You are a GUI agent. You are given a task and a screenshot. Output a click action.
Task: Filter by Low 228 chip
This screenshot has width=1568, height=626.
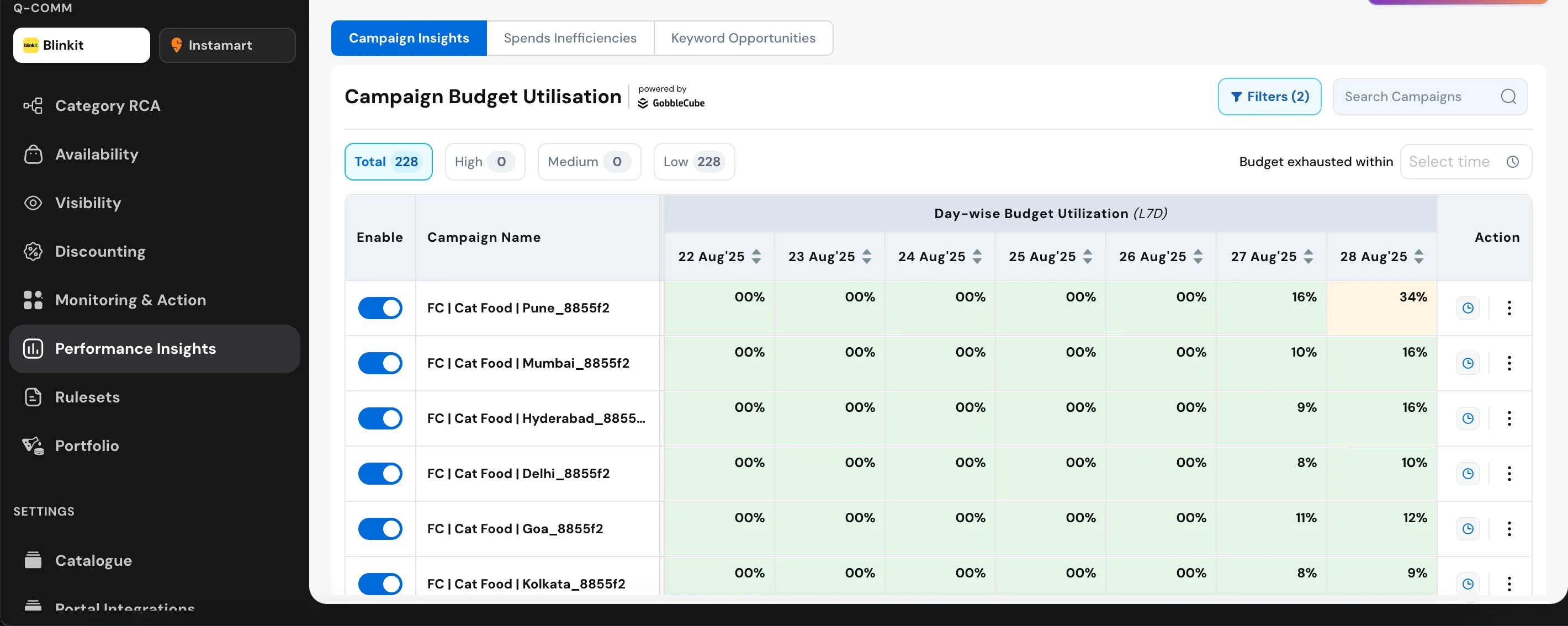(x=693, y=162)
